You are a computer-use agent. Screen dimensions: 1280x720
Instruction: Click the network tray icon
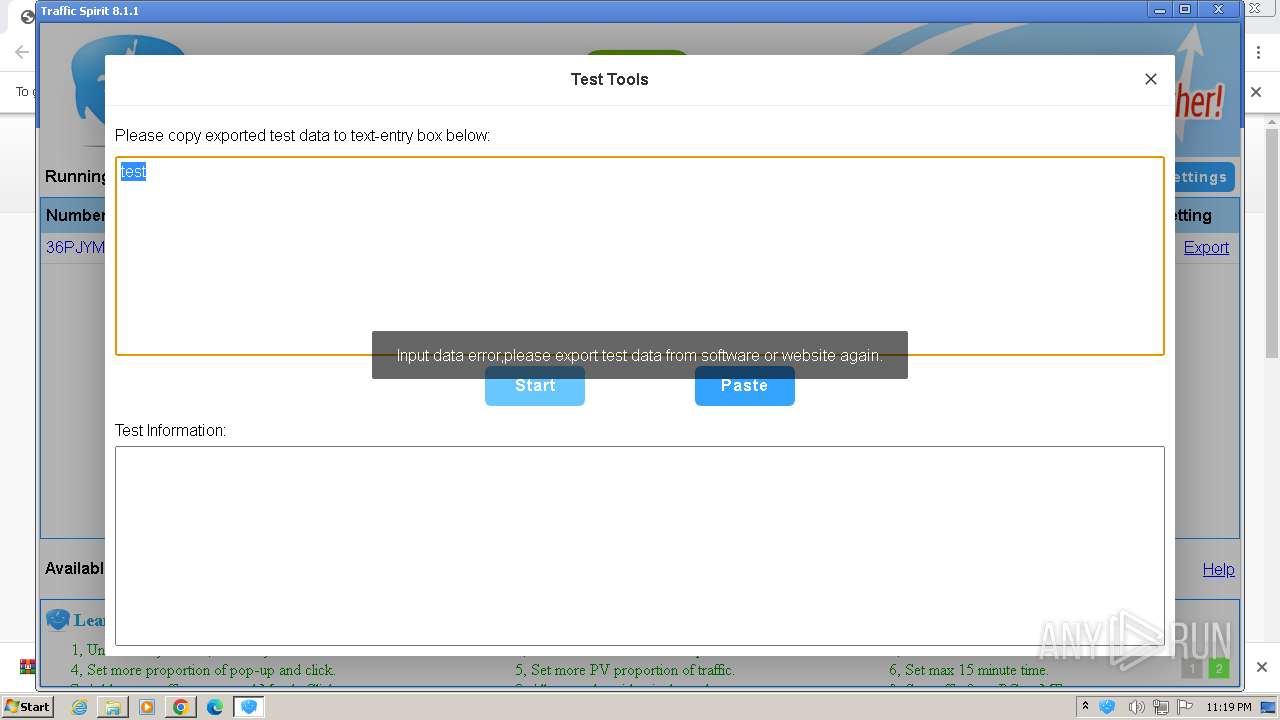(x=1162, y=707)
